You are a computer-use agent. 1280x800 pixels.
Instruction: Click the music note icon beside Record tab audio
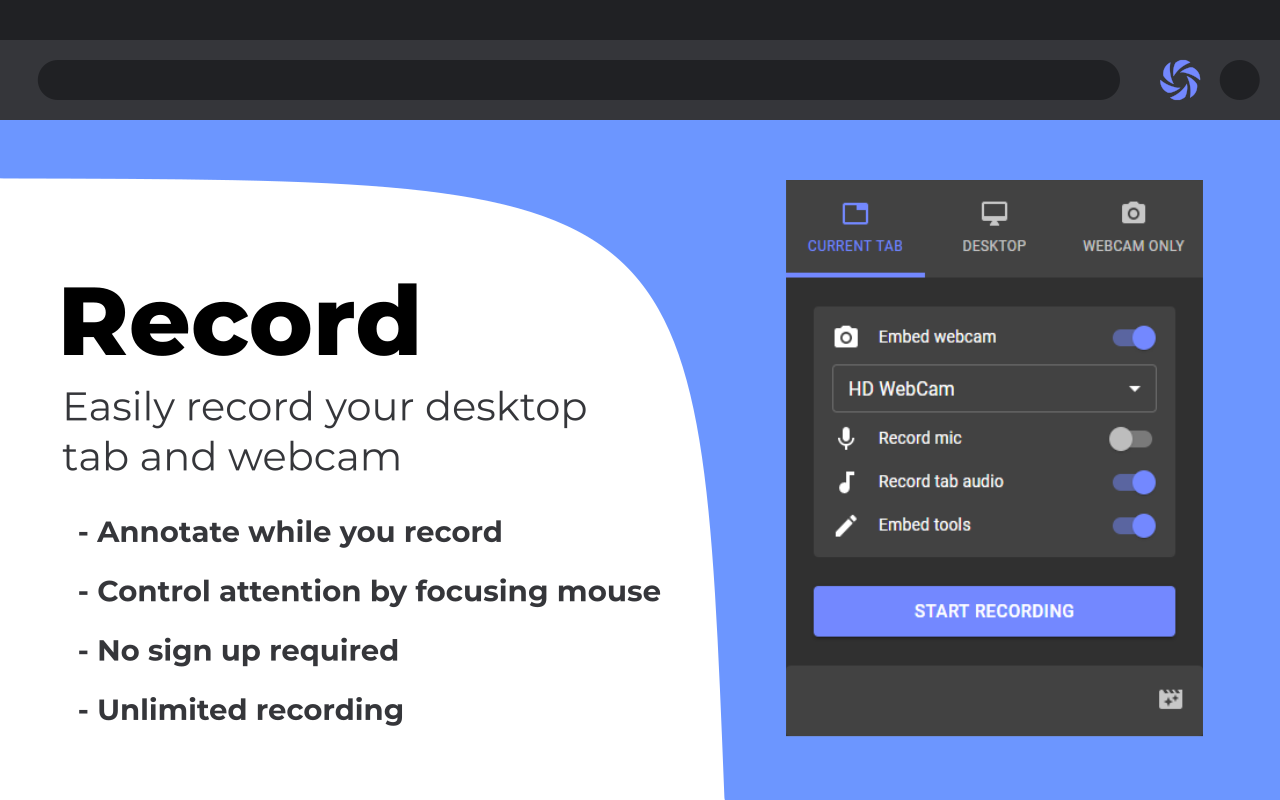point(846,482)
